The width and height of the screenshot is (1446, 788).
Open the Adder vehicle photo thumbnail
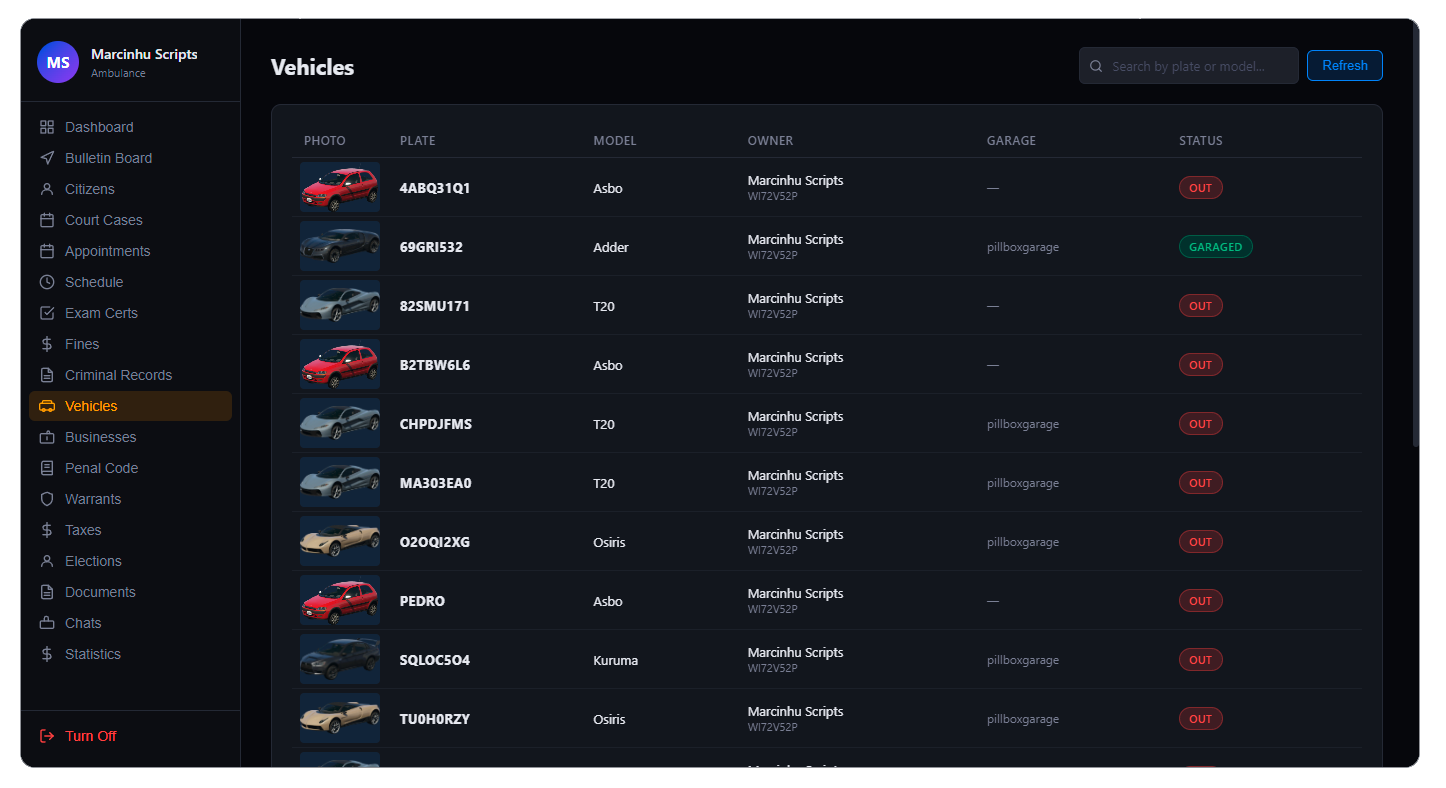point(340,246)
